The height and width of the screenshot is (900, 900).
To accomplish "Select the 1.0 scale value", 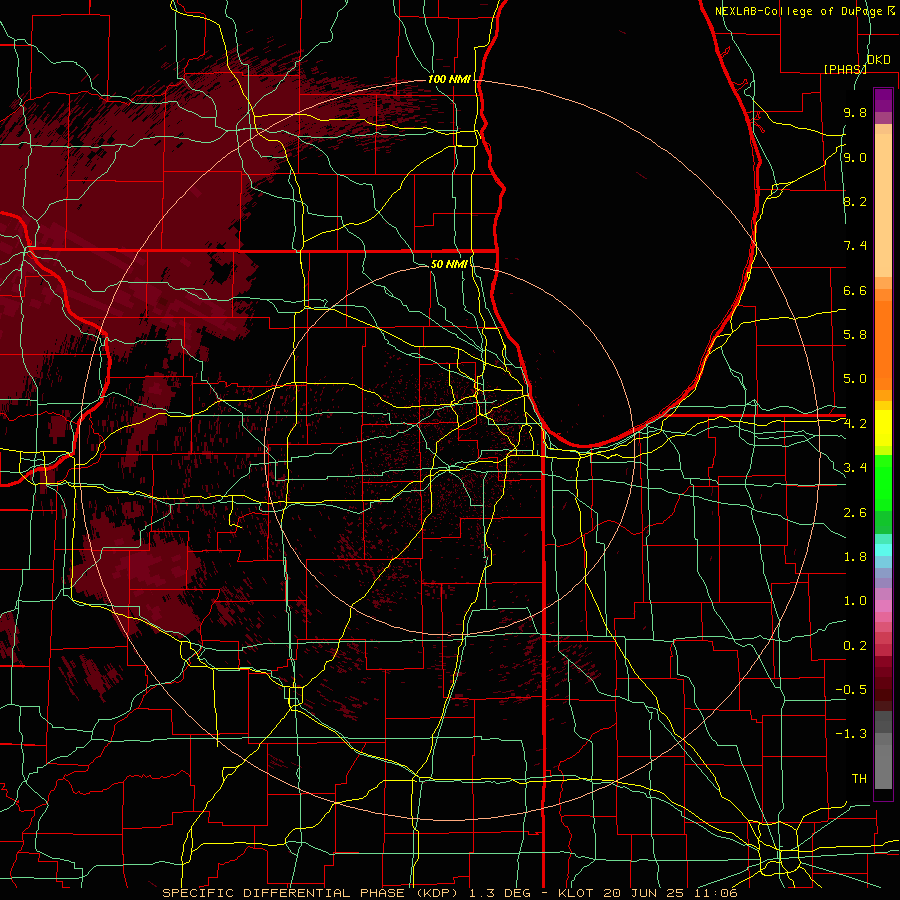I will pyautogui.click(x=855, y=601).
